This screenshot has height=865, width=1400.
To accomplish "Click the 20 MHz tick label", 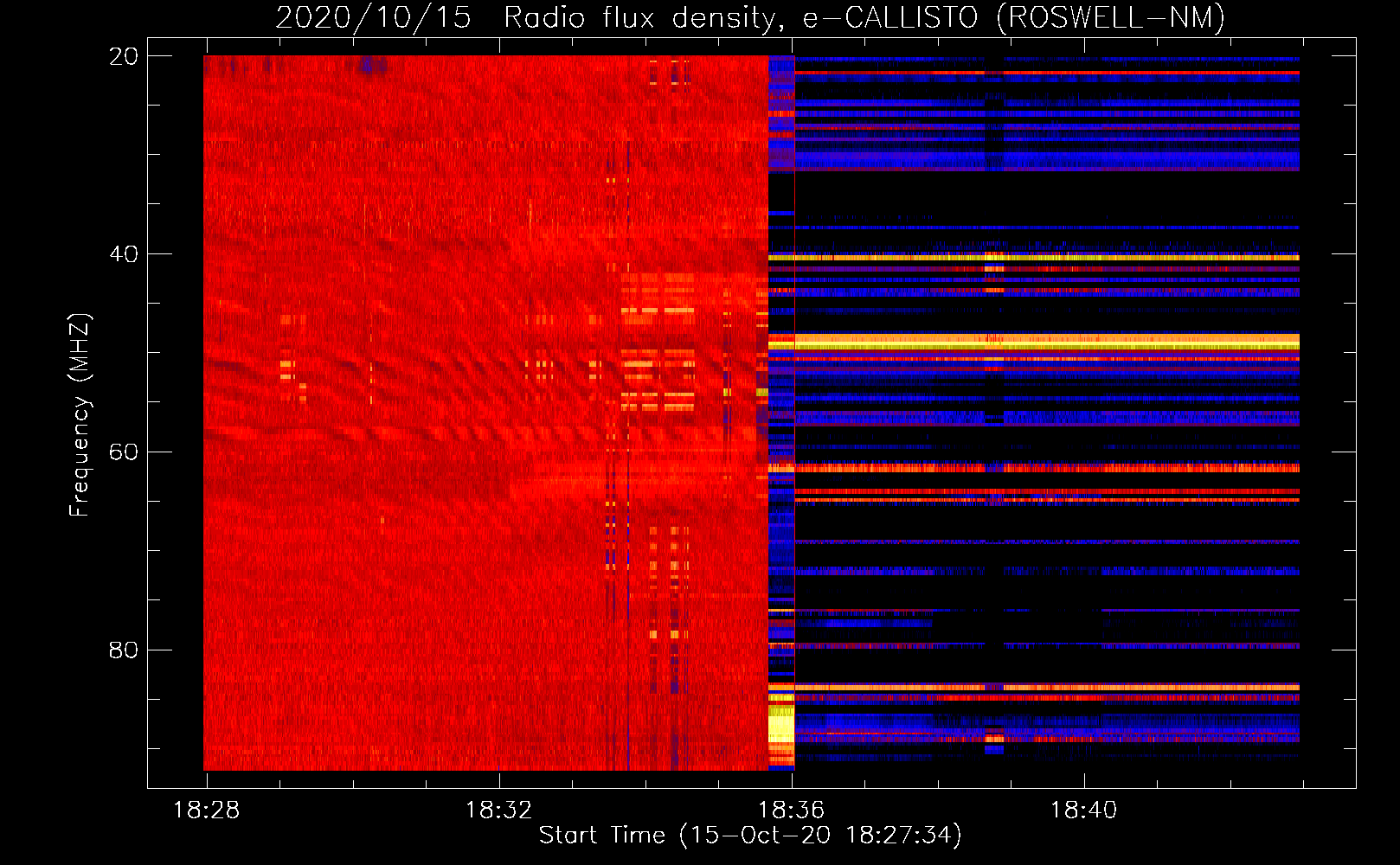I will (x=123, y=56).
